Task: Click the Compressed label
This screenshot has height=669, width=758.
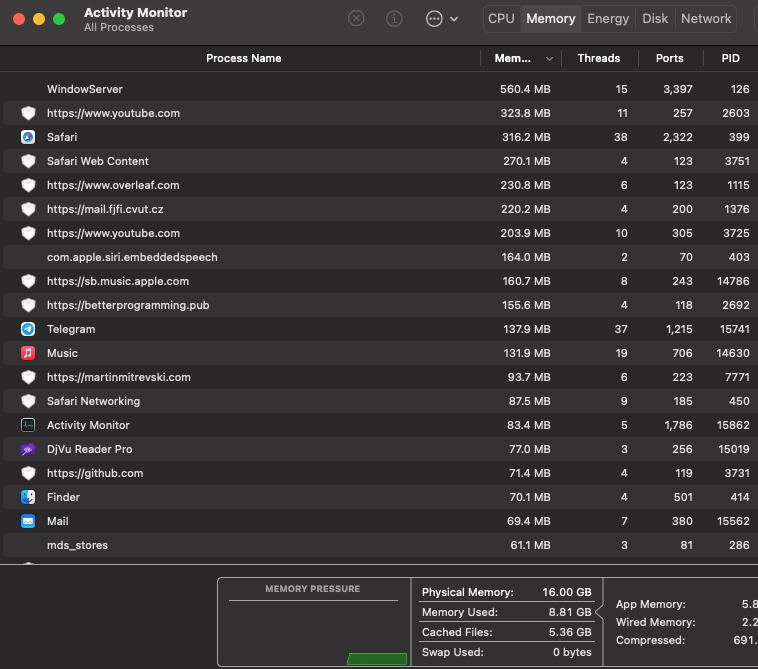Action: coord(650,640)
